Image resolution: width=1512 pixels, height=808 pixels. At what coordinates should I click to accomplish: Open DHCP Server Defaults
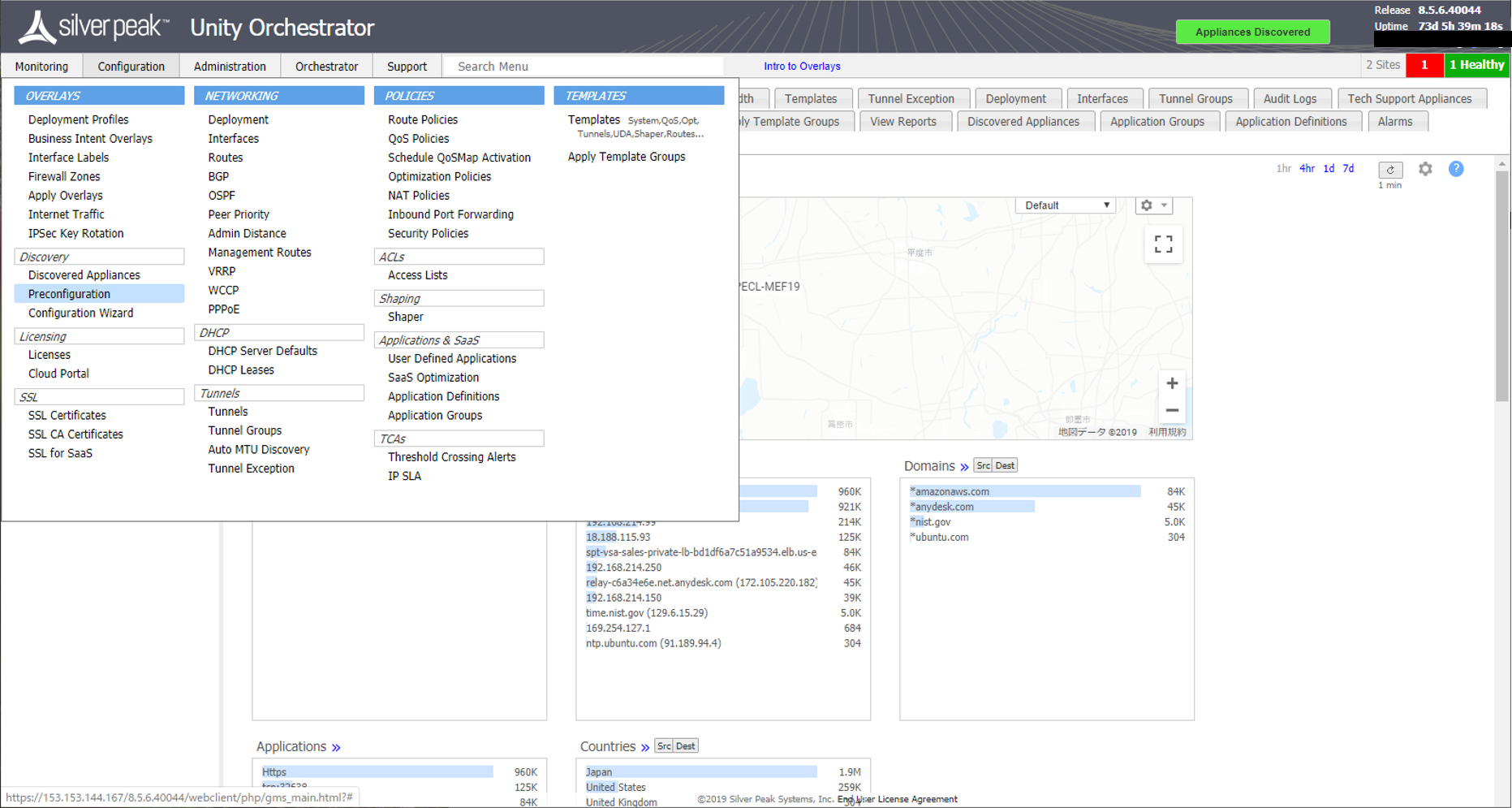[263, 351]
